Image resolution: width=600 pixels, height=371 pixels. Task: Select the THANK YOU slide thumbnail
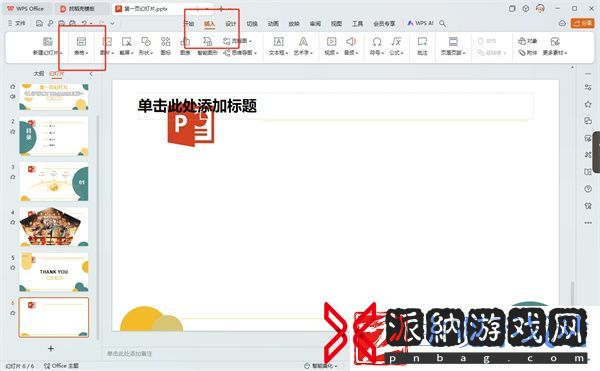[54, 272]
